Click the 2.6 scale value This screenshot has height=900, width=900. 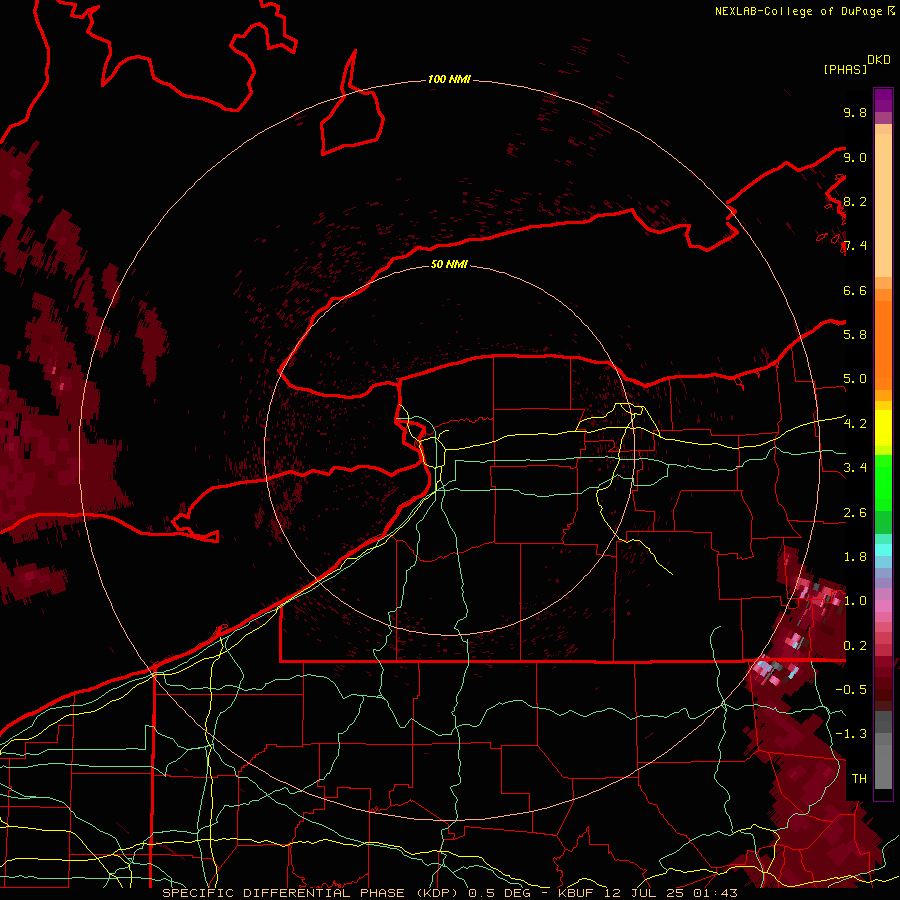(855, 513)
